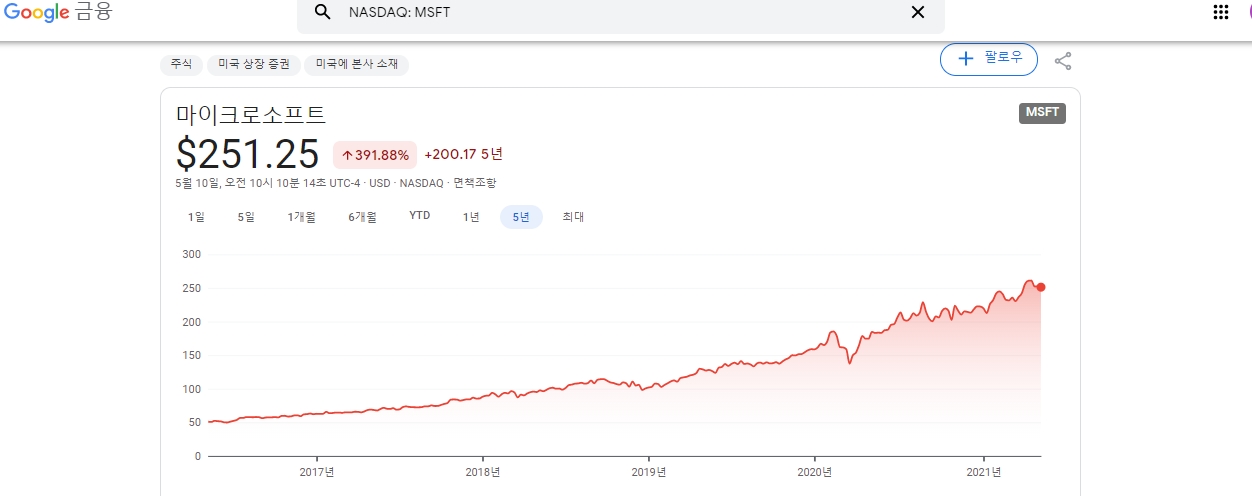Switch chart to 6개월 range

pos(362,217)
